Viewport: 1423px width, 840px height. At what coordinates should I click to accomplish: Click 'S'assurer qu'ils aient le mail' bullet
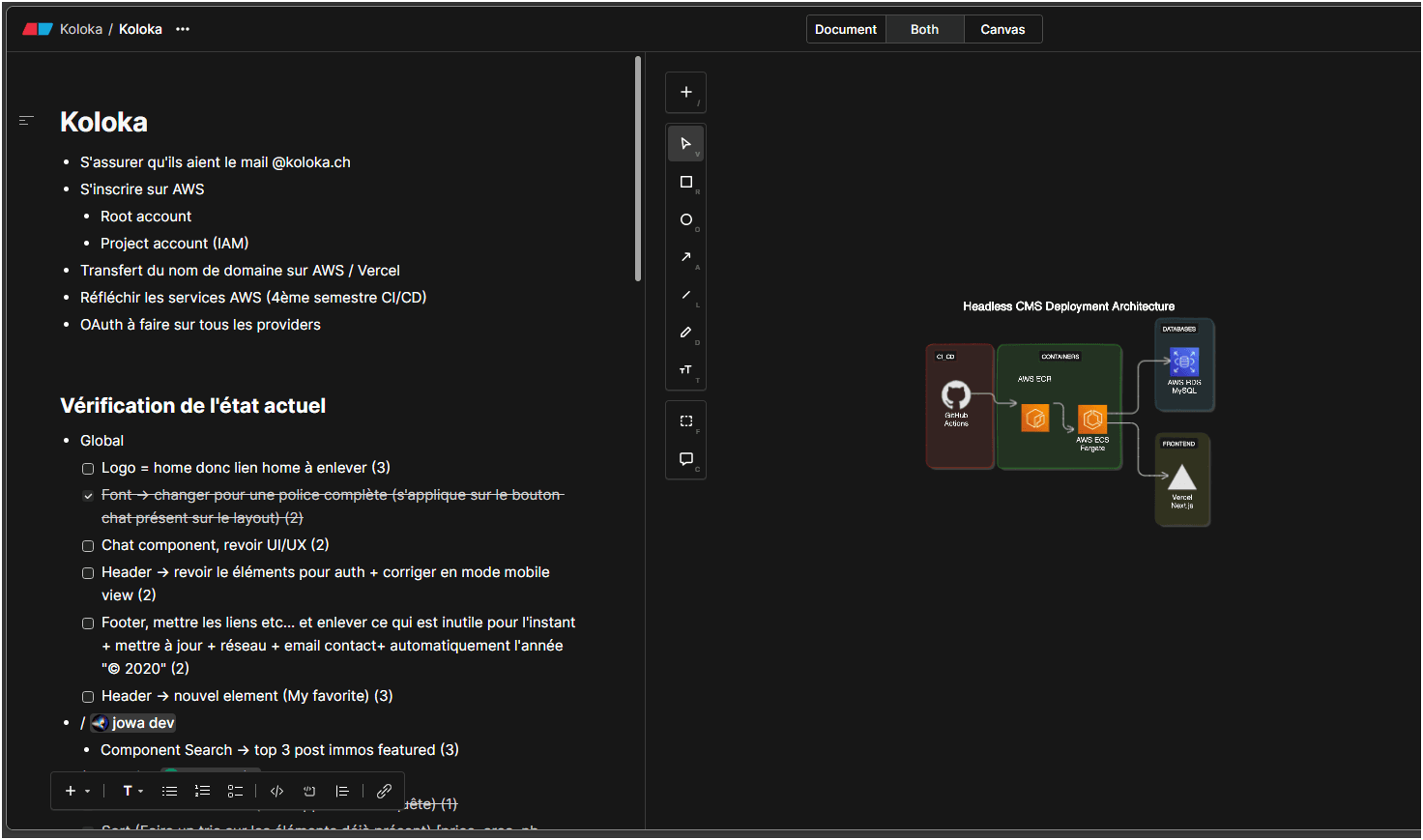tap(216, 162)
